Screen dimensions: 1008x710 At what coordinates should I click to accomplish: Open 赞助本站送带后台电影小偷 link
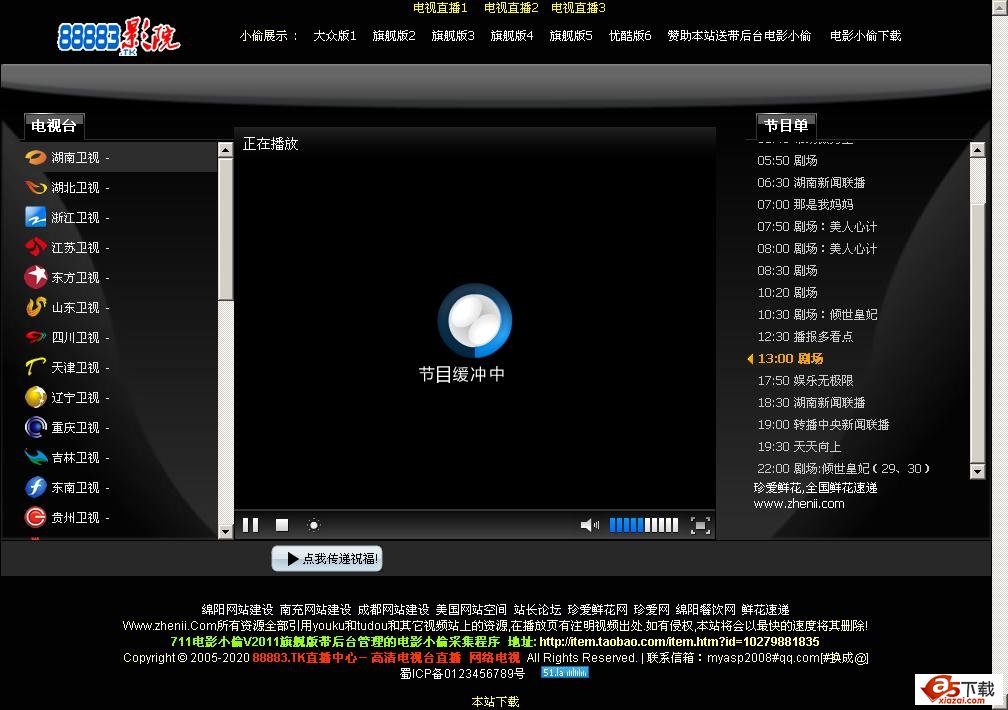point(739,36)
